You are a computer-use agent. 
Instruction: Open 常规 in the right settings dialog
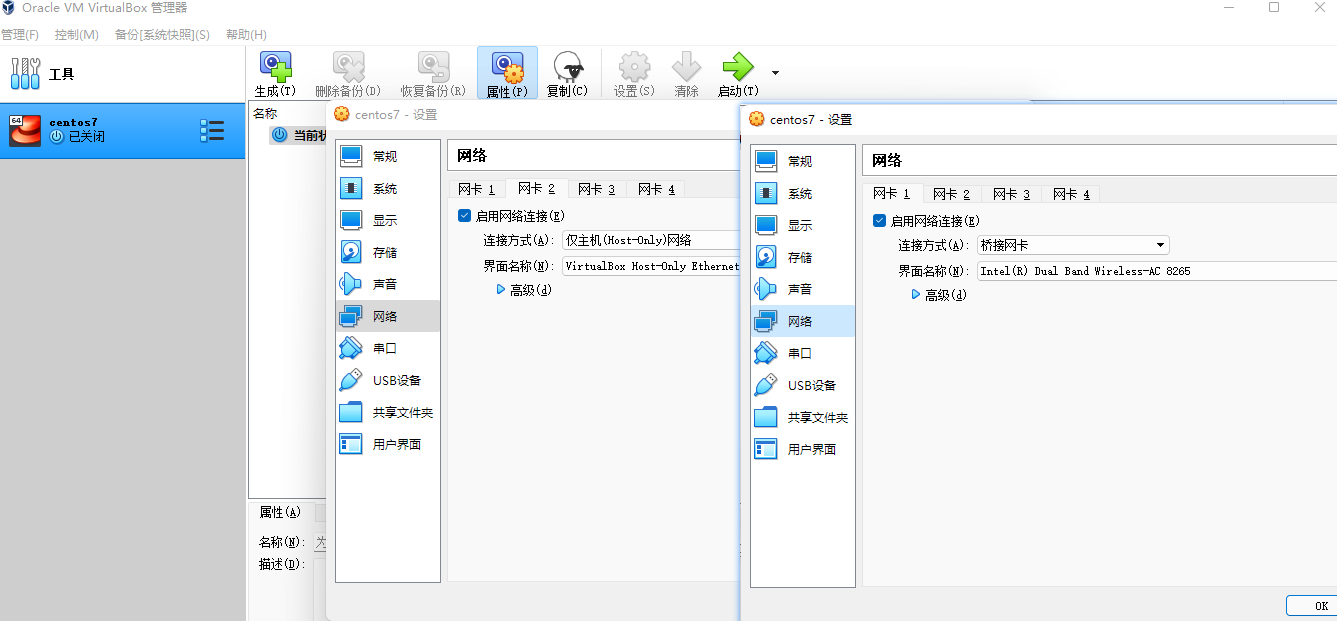click(803, 161)
